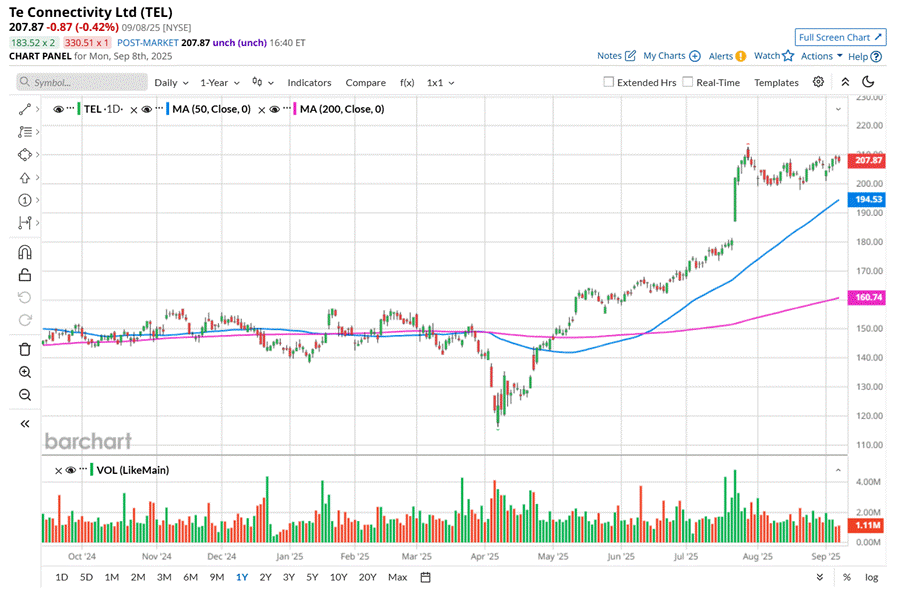Open the Templates menu
The height and width of the screenshot is (592, 902).
776,83
